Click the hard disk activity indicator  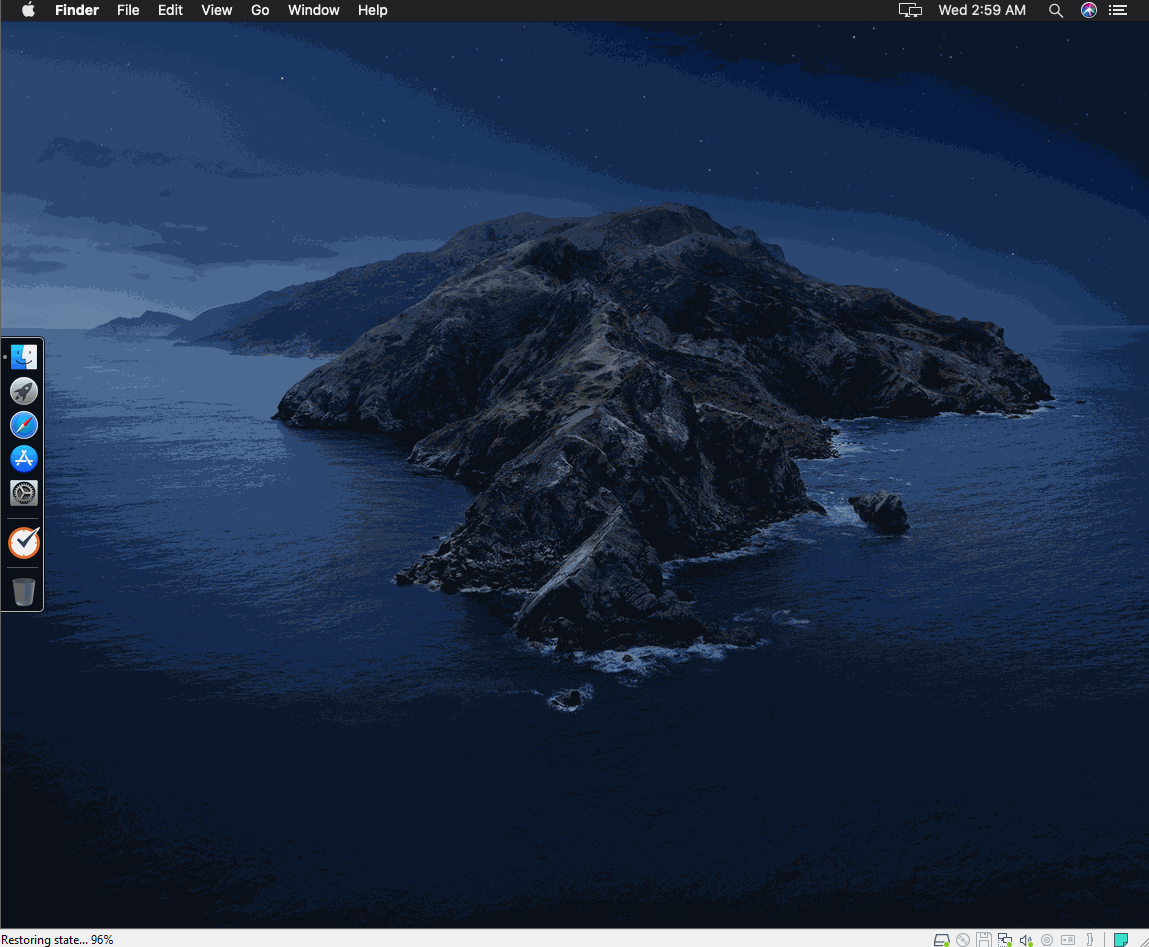click(941, 940)
